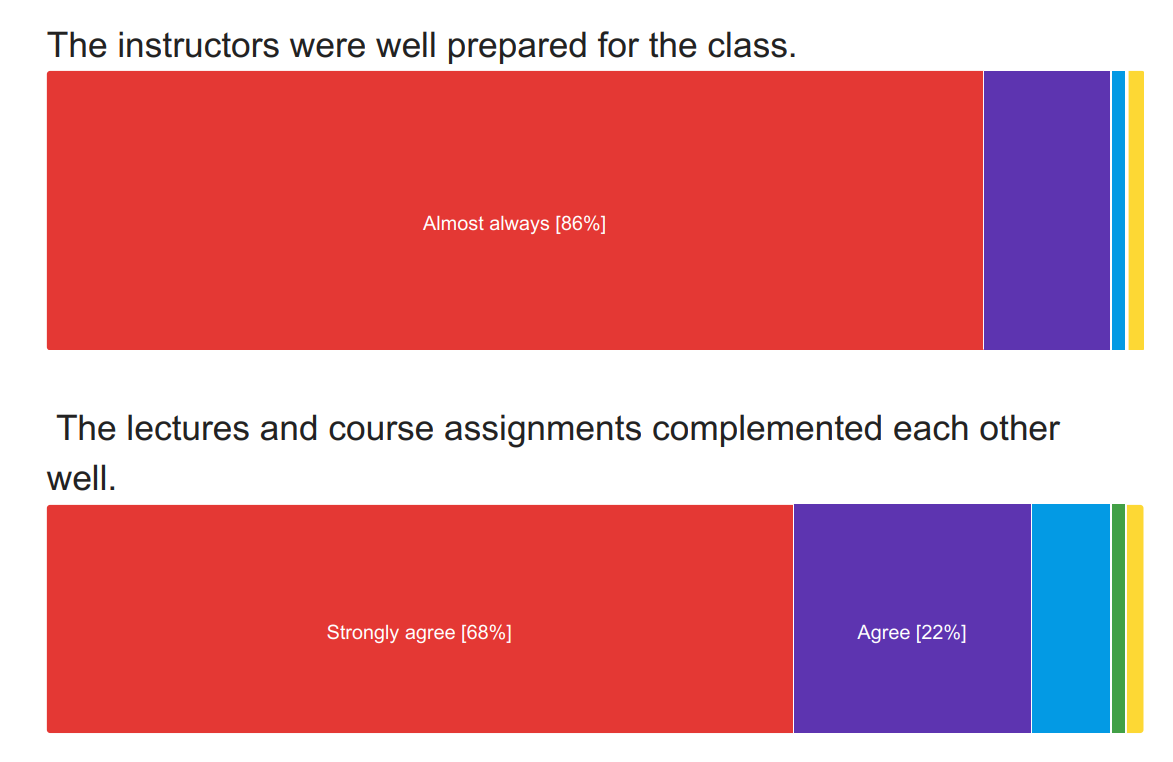The image size is (1173, 762).
Task: Click the 'Agree [22%]' label text
Action: 911,633
